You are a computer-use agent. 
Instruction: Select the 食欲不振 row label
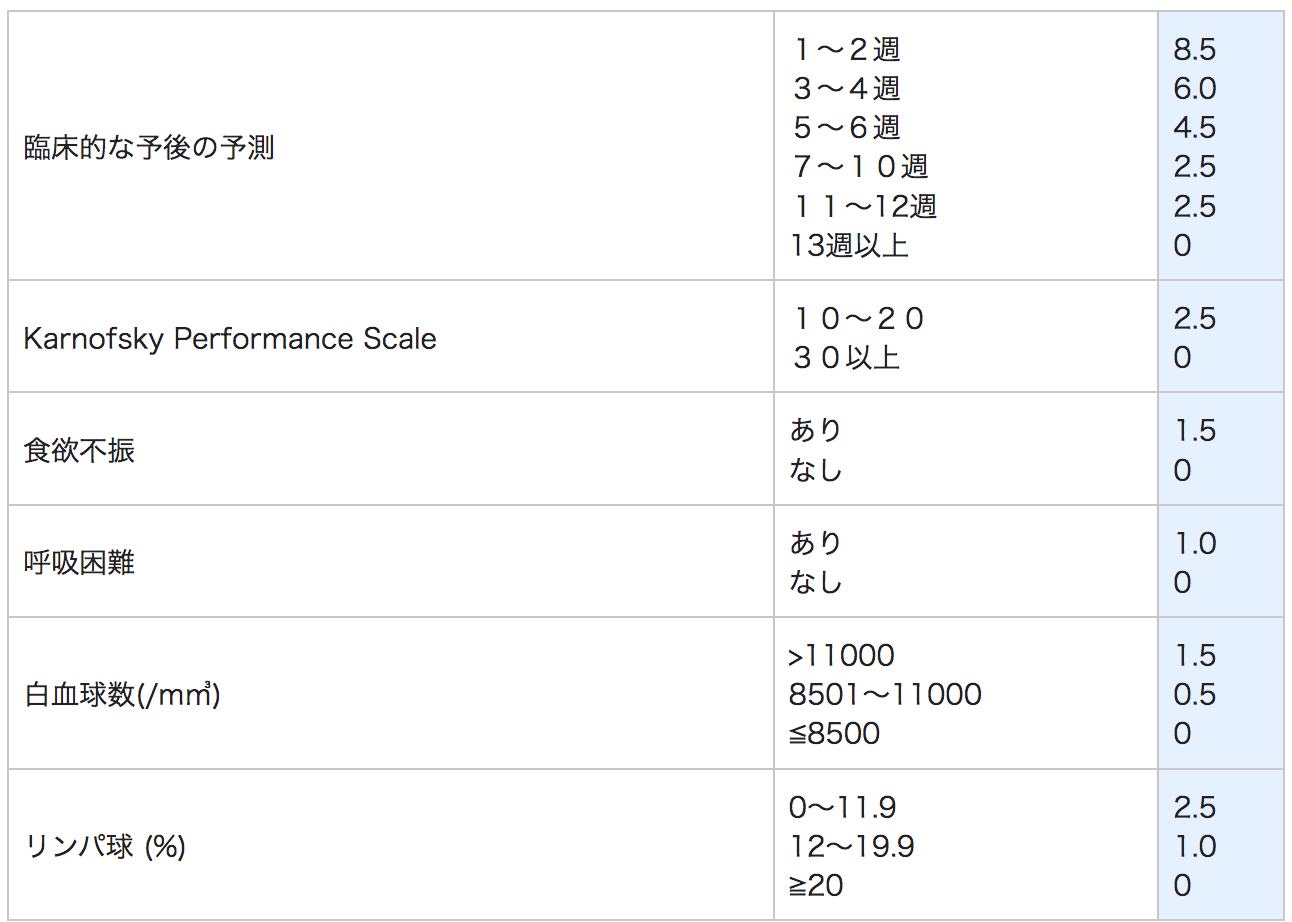coord(79,450)
